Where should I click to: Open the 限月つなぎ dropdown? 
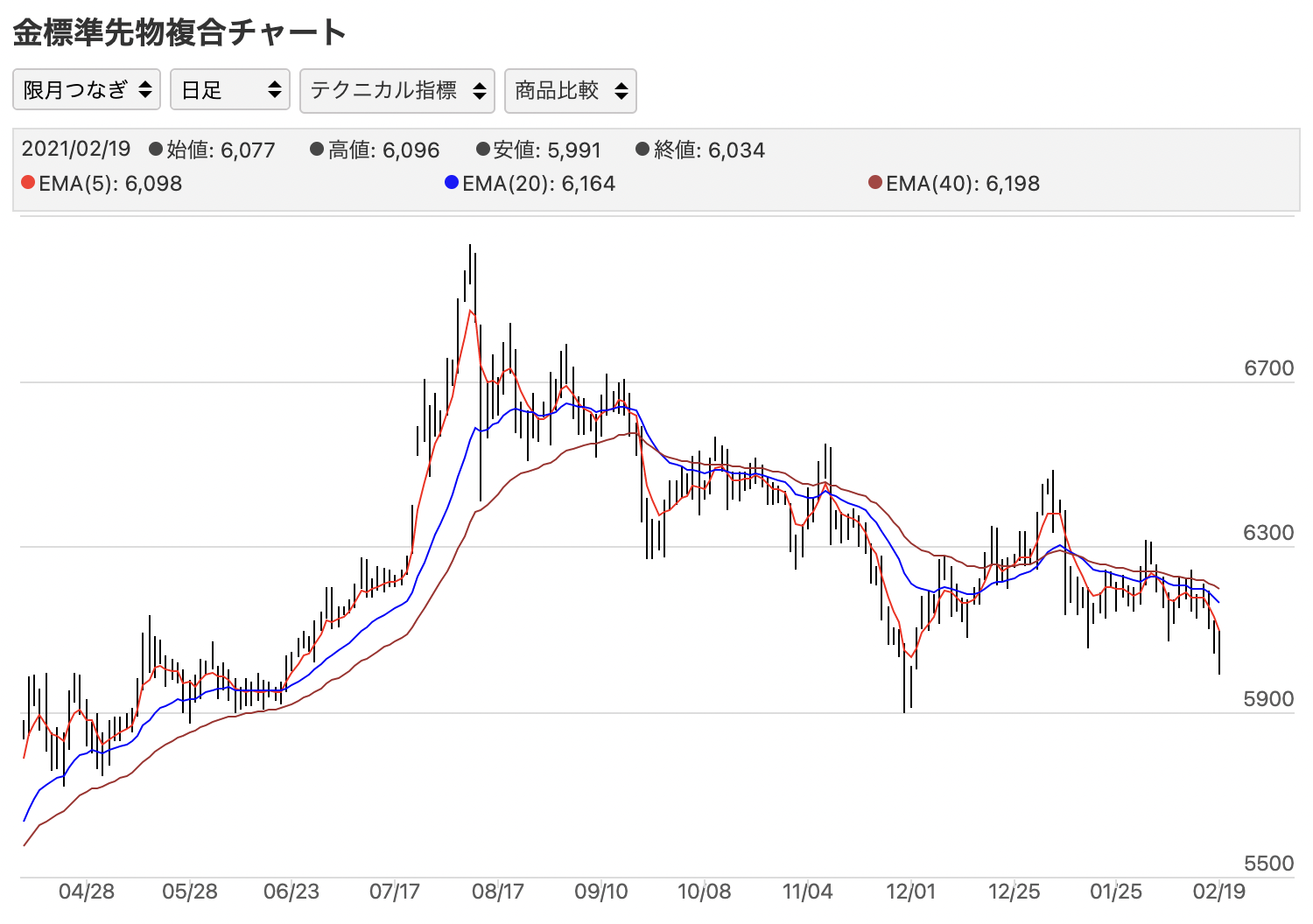coord(87,90)
